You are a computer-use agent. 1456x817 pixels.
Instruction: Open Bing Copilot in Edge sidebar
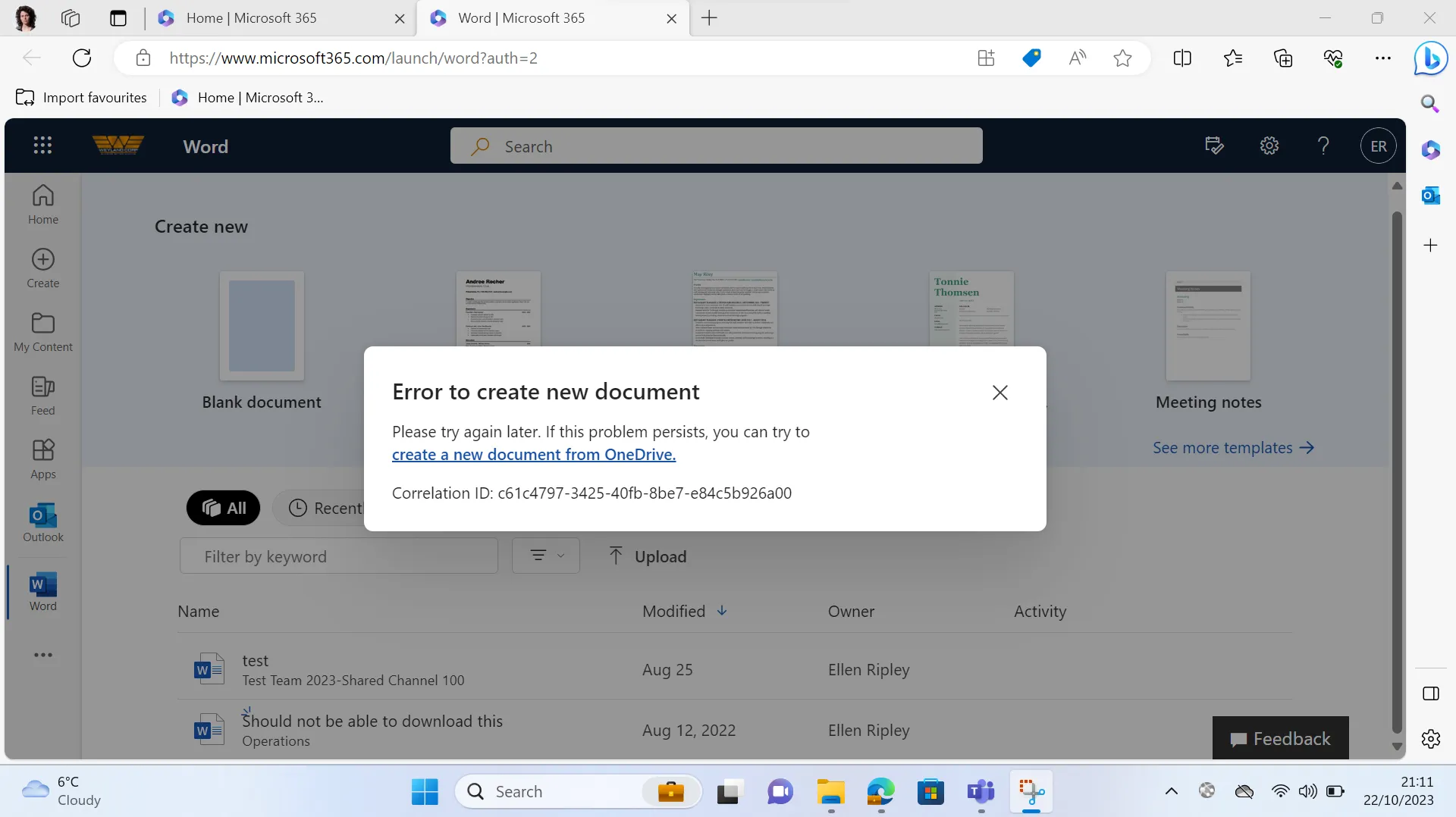pos(1430,58)
